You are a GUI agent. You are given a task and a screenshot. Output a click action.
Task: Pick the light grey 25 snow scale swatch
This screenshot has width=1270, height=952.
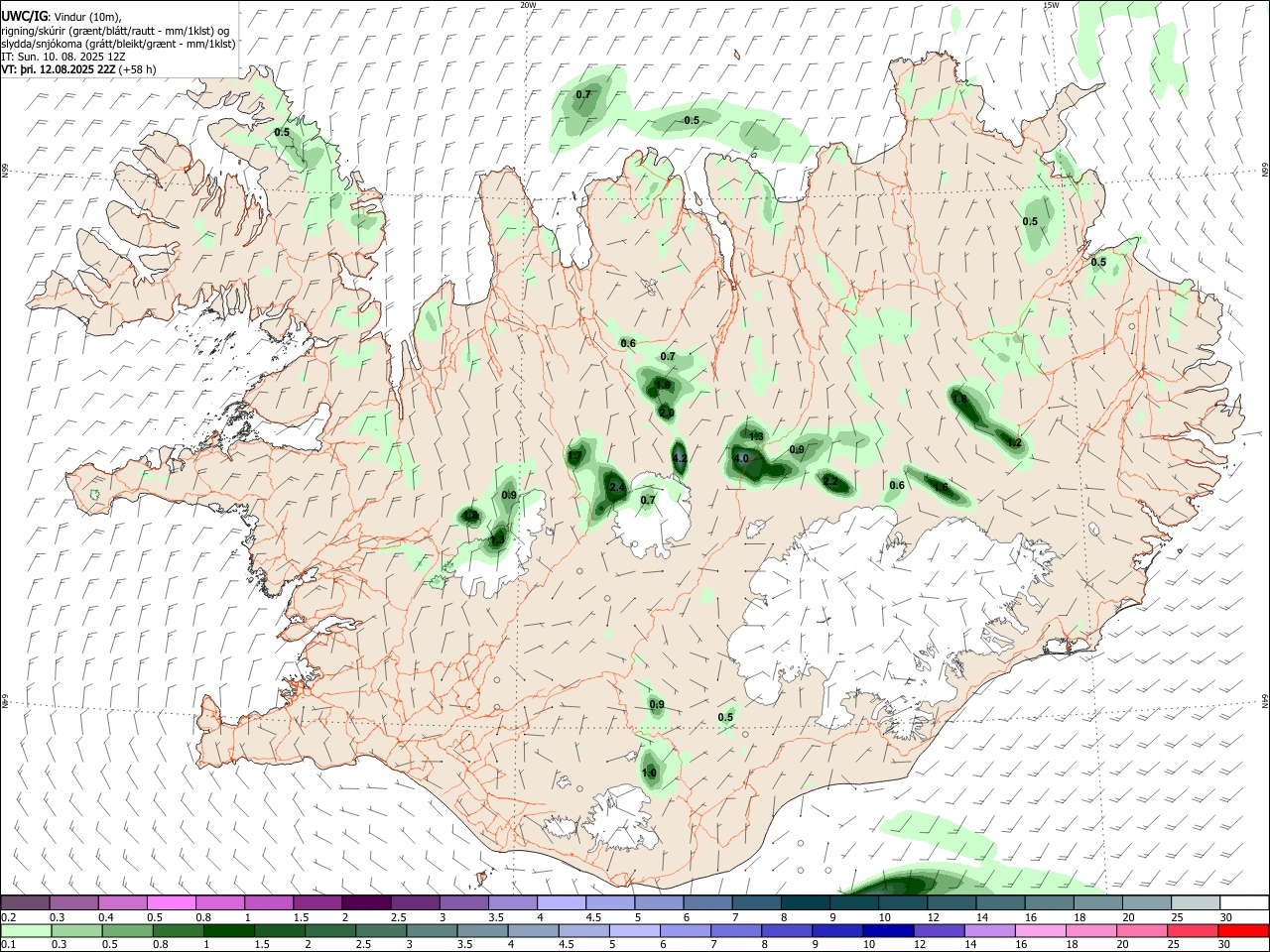1196,902
